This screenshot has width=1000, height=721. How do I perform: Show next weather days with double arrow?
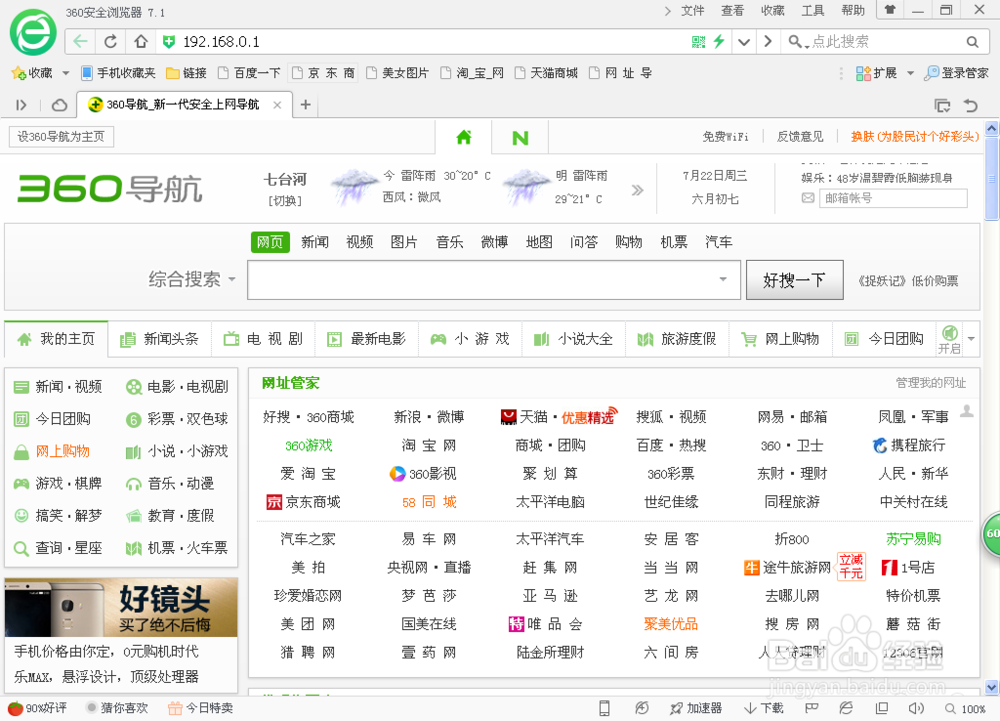point(637,190)
